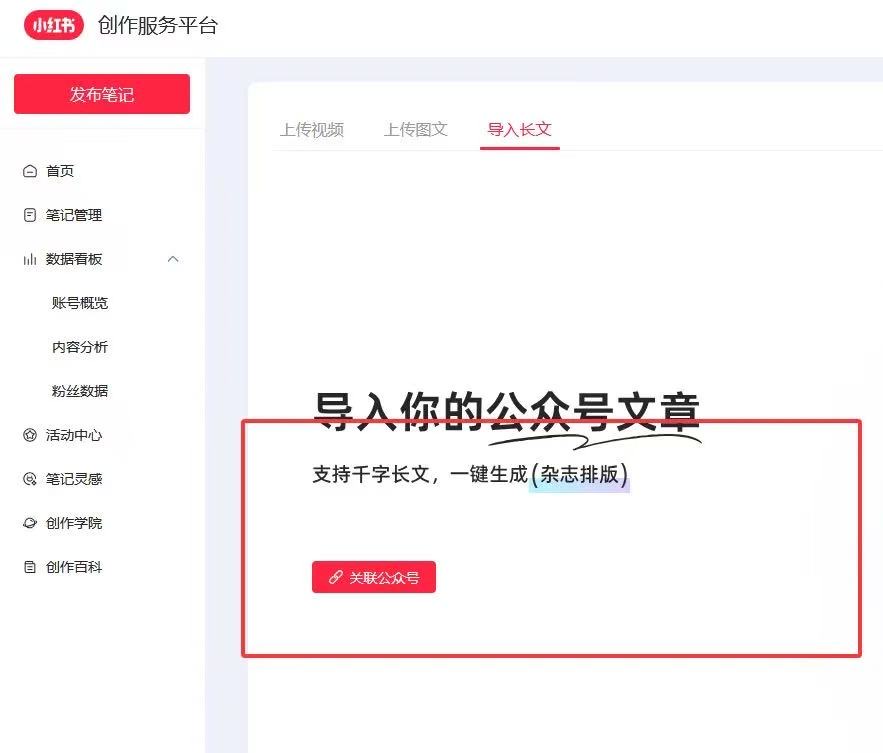Click the 首页 home icon
Image resolution: width=883 pixels, height=753 pixels.
30,171
